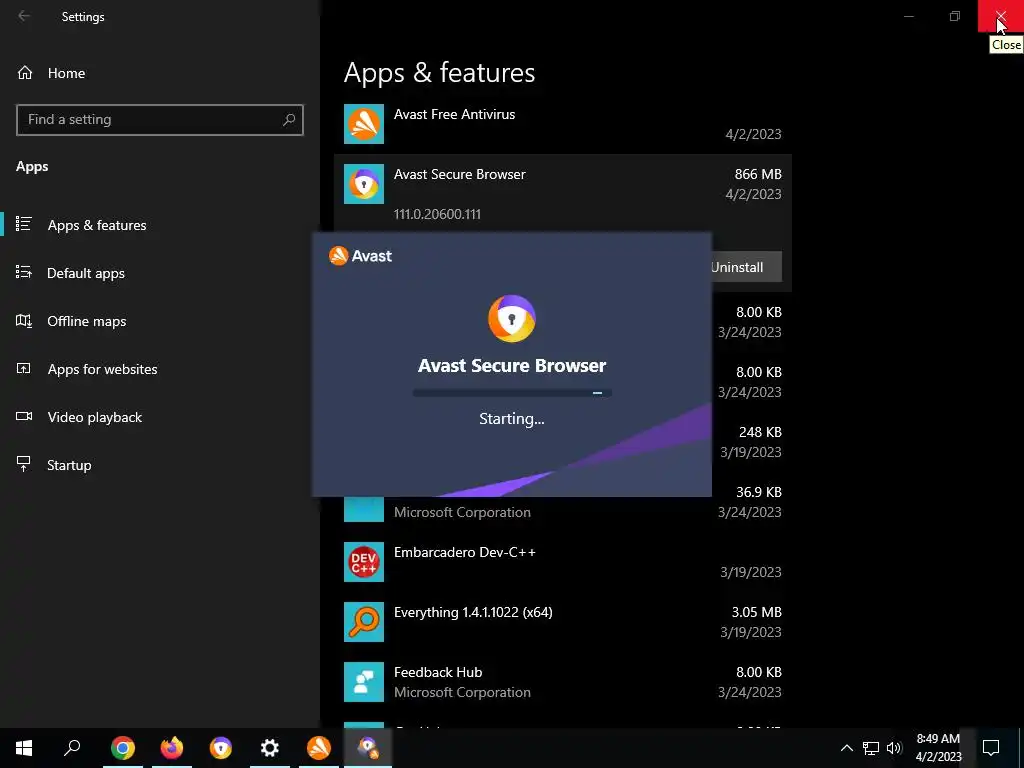Click the Avast Secure Browser list icon

(x=364, y=184)
